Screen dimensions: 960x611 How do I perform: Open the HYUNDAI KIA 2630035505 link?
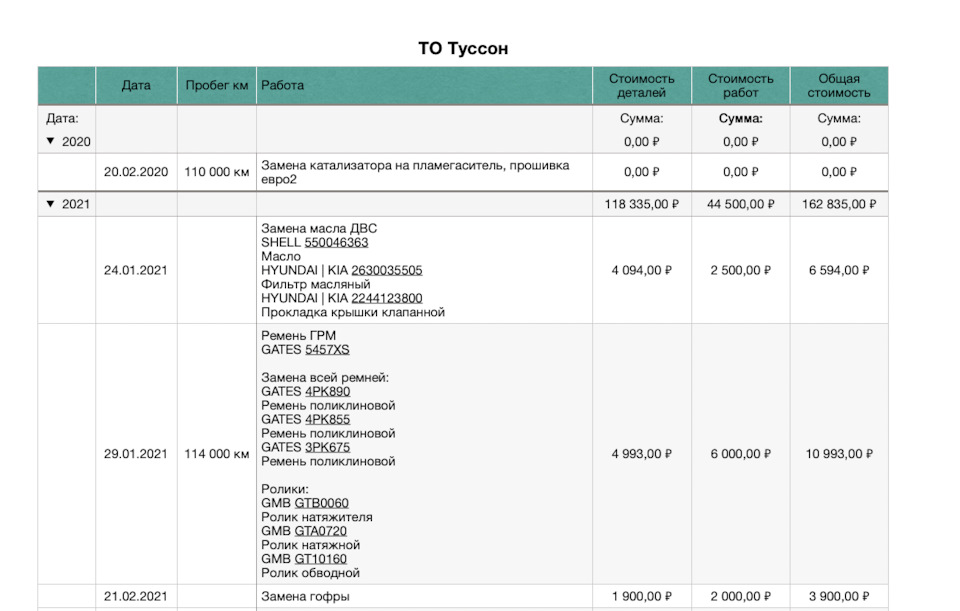(x=387, y=270)
